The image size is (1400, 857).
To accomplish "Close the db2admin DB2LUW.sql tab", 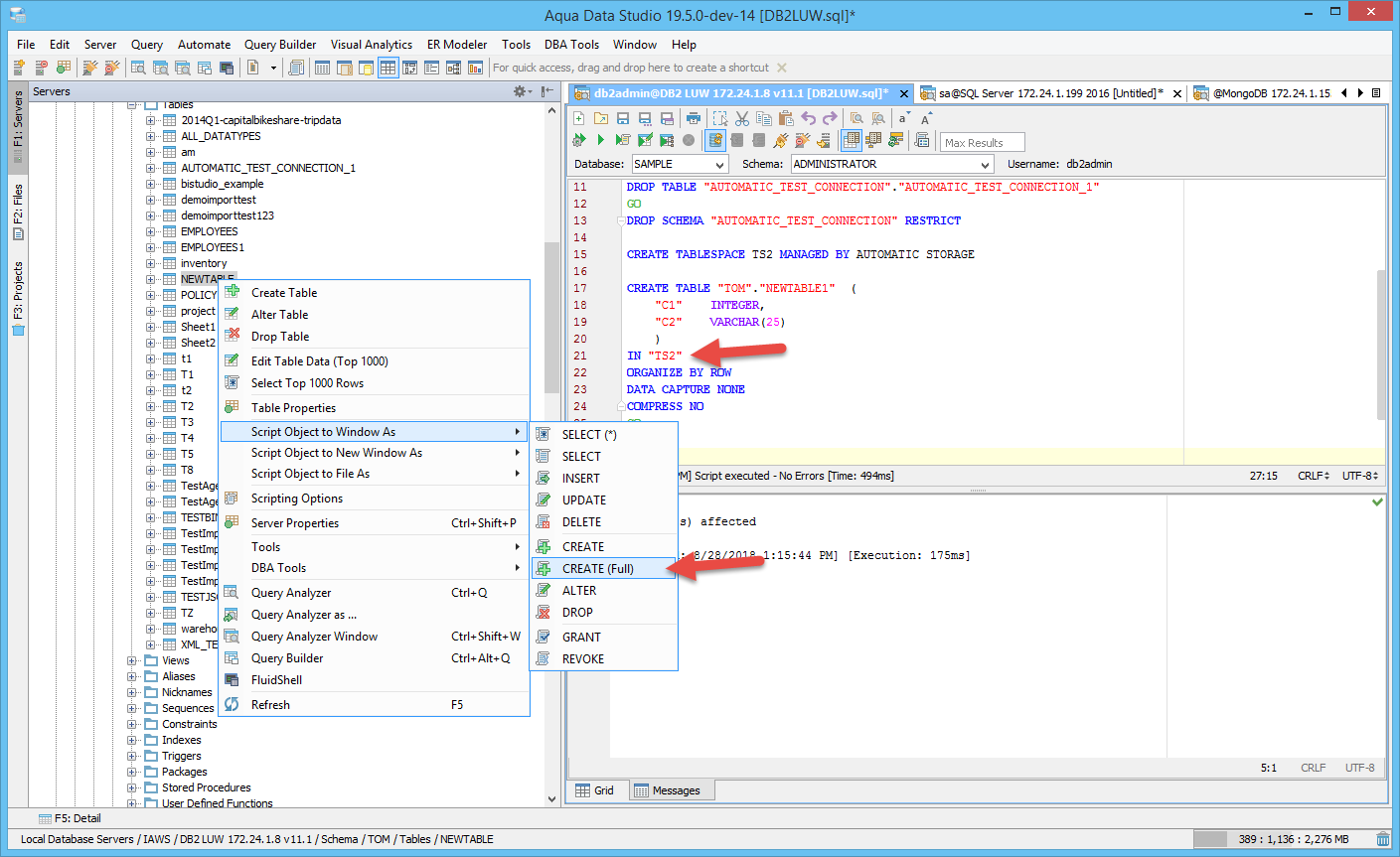I will (x=904, y=93).
